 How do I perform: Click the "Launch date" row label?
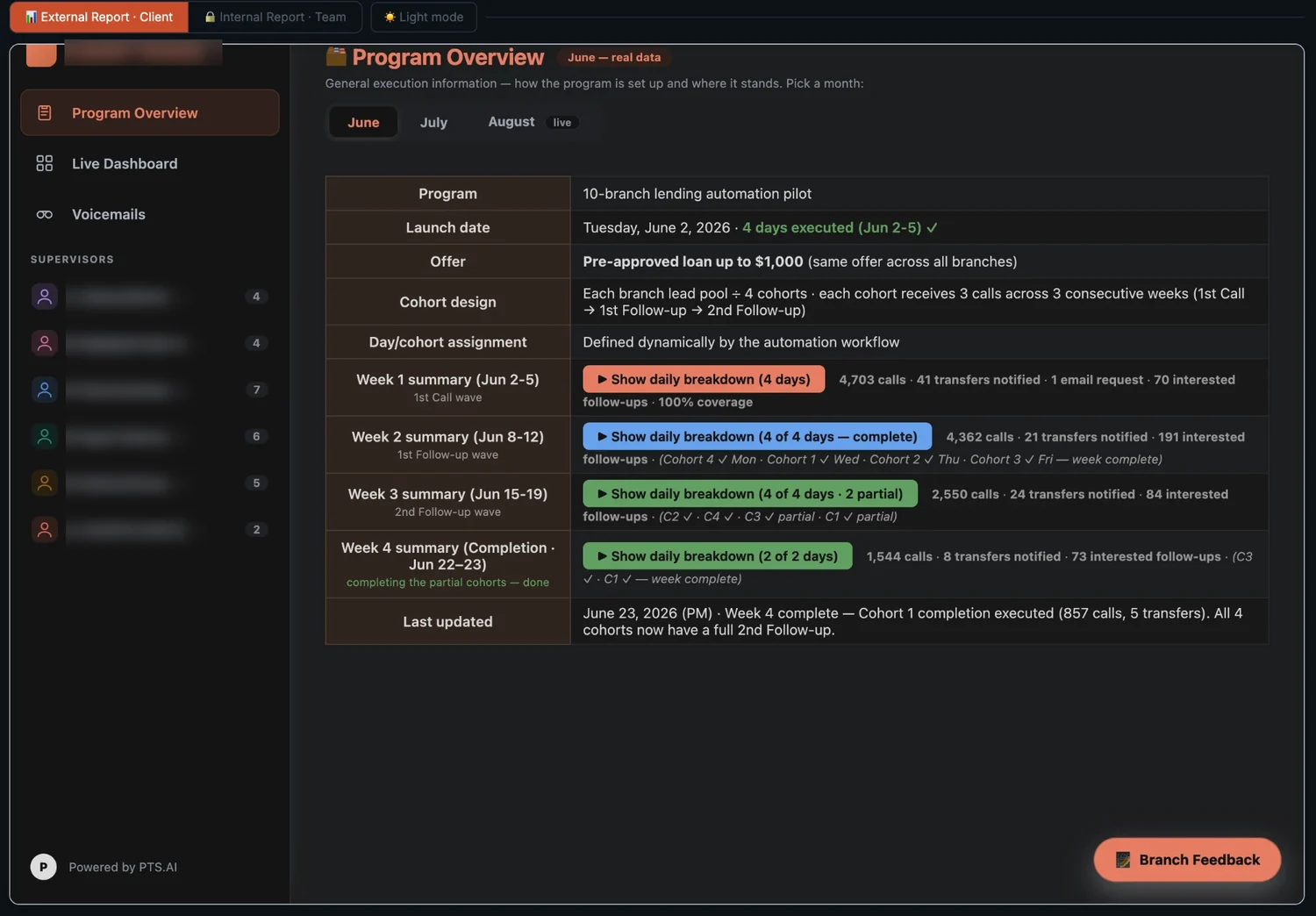pyautogui.click(x=447, y=227)
